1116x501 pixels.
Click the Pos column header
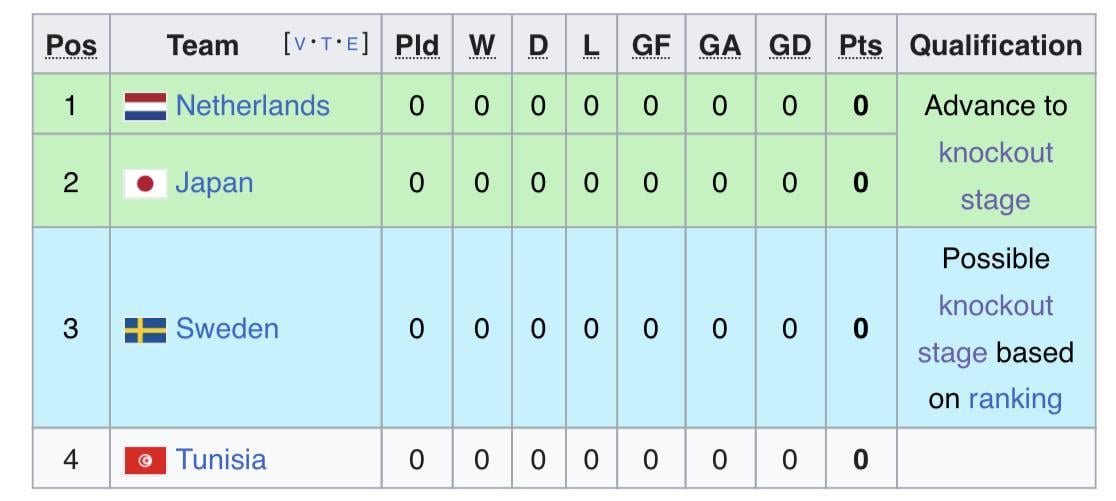(71, 45)
